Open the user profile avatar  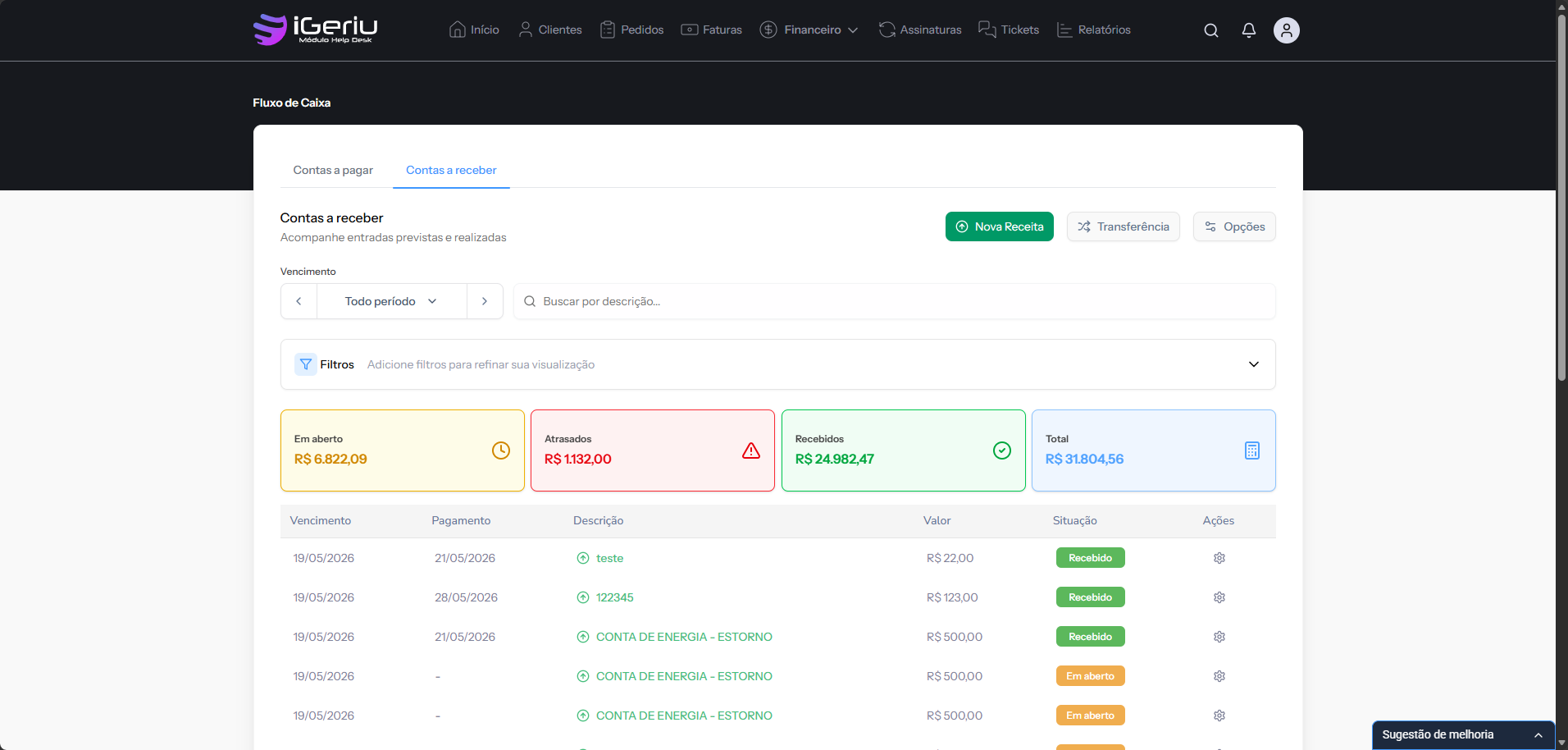click(1287, 30)
